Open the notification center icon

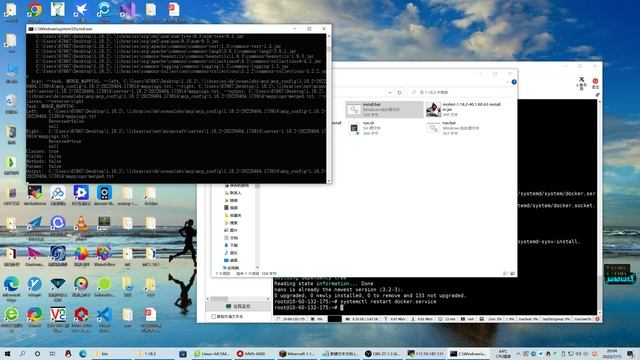tap(631, 353)
